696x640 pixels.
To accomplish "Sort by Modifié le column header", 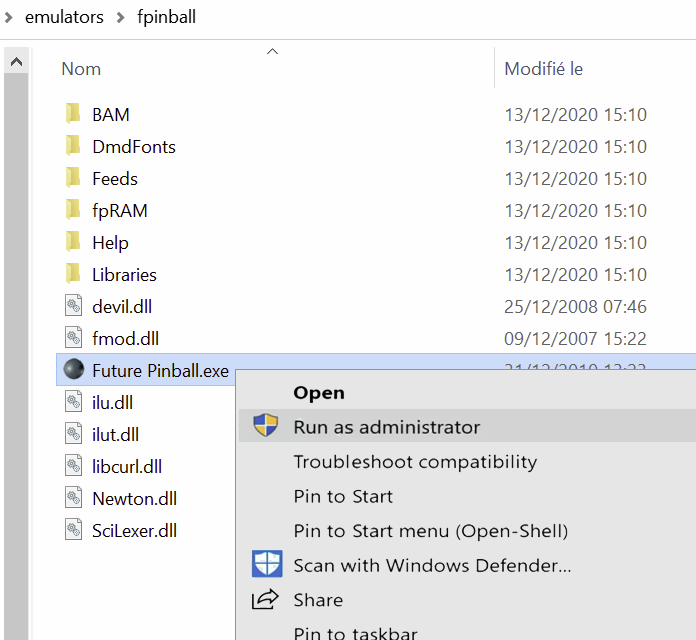I will [x=543, y=69].
